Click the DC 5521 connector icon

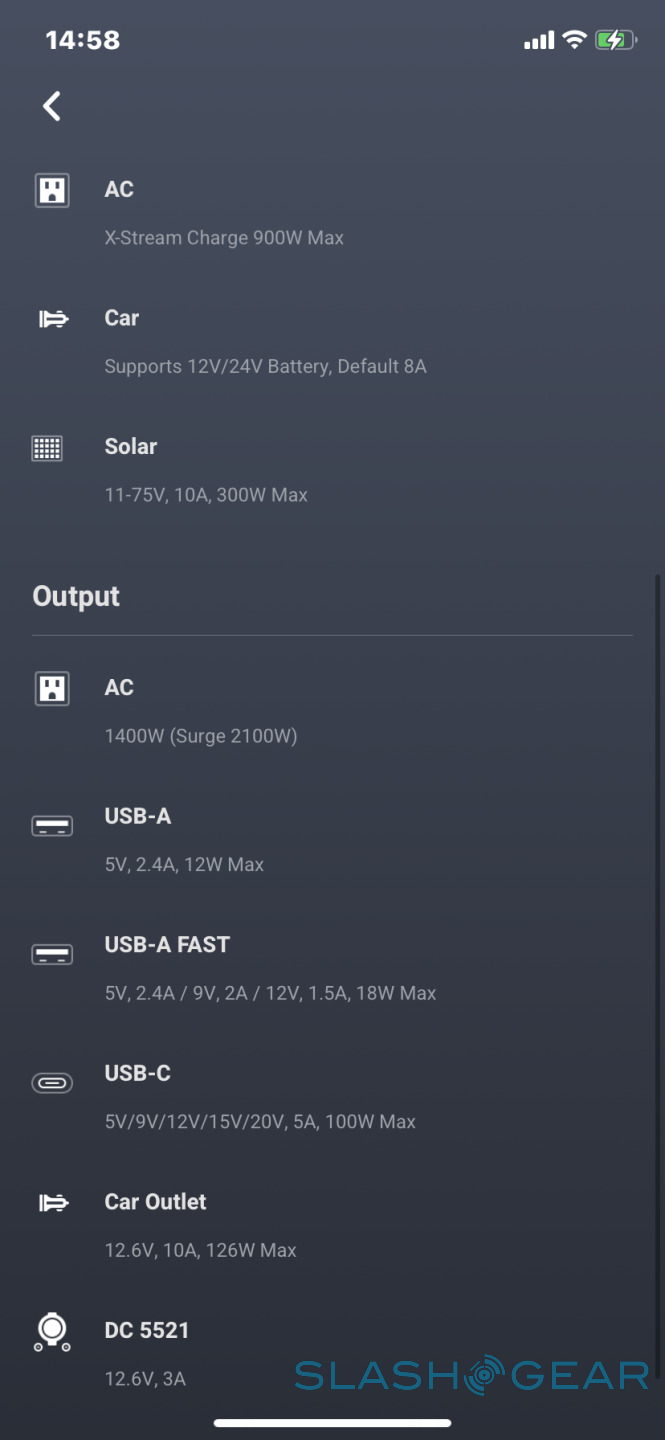[52, 1333]
